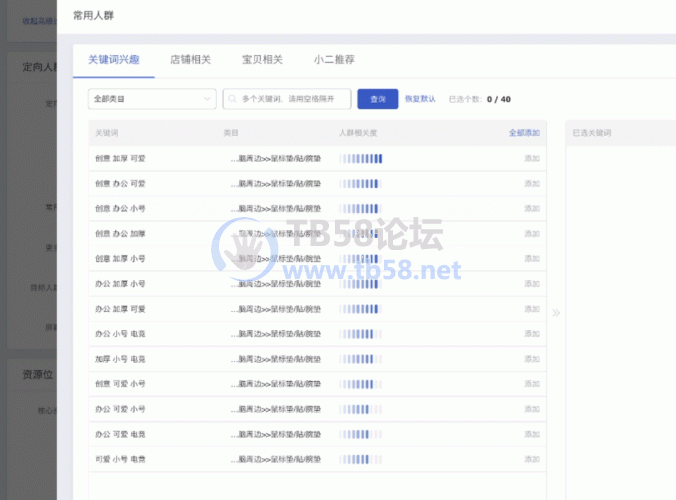676x500 pixels.
Task: Switch to the 宝贝相关 tab
Action: pyautogui.click(x=262, y=59)
